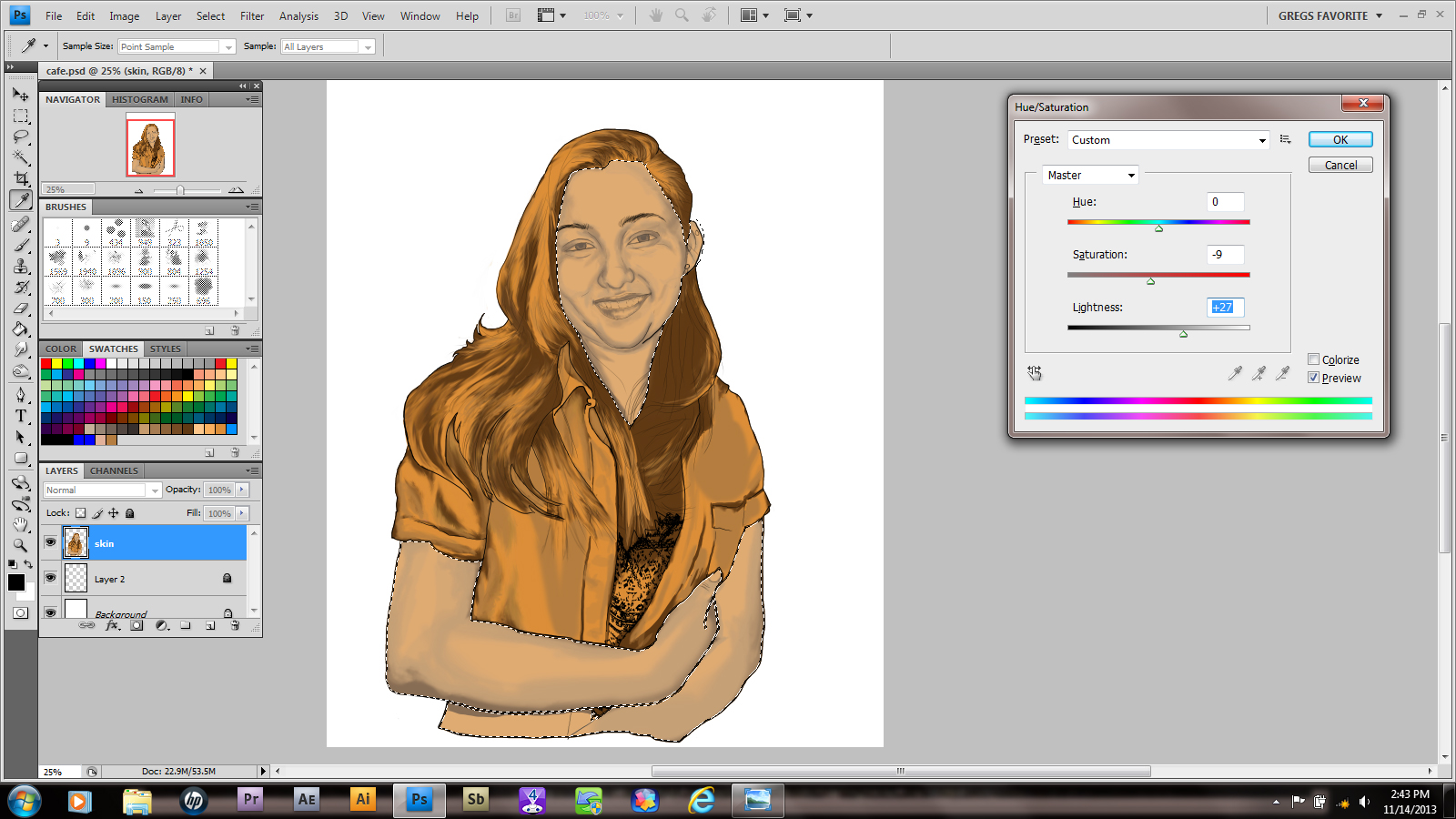Click the Saturation slider handle
1456x819 pixels.
1150,281
